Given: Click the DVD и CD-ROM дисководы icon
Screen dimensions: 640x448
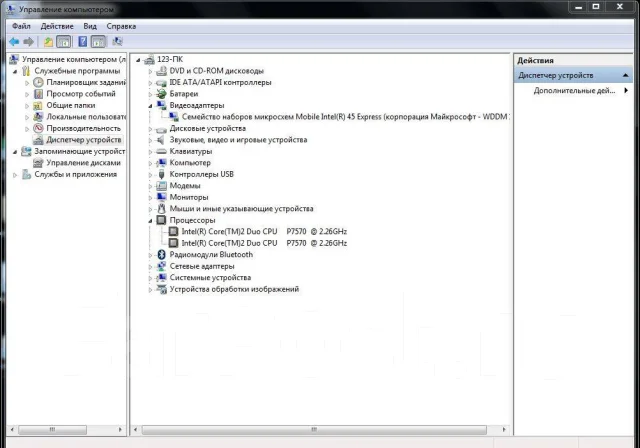Looking at the screenshot, I should 162,71.
